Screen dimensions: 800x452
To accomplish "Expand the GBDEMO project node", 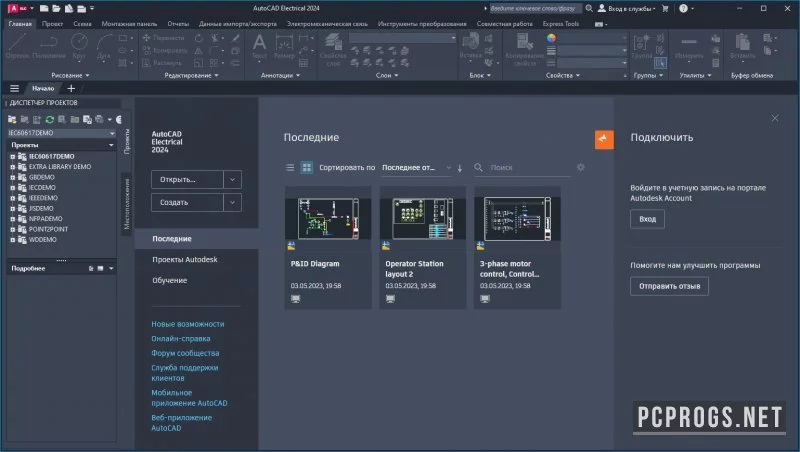I will point(13,178).
